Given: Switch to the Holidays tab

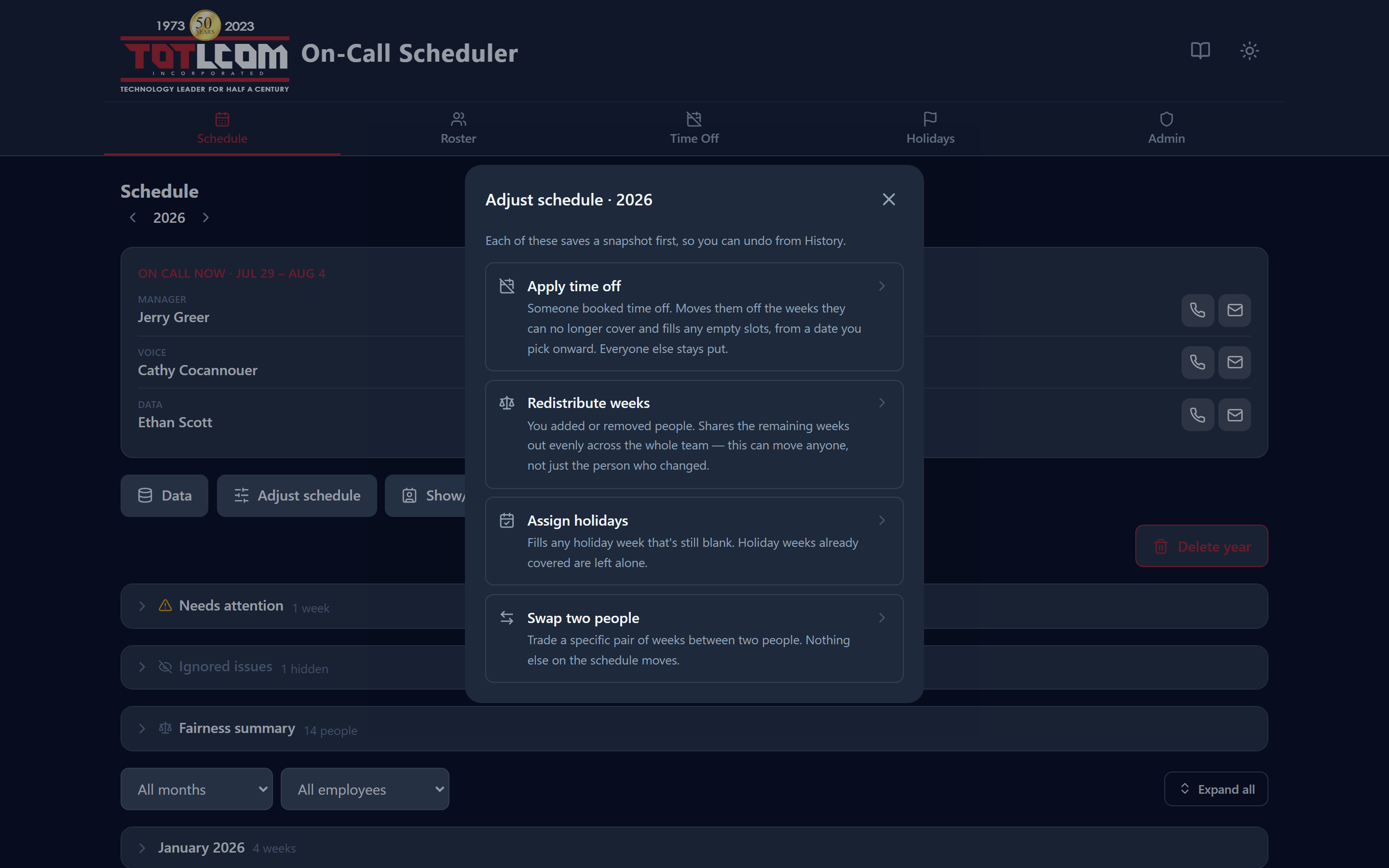Looking at the screenshot, I should coord(930,129).
